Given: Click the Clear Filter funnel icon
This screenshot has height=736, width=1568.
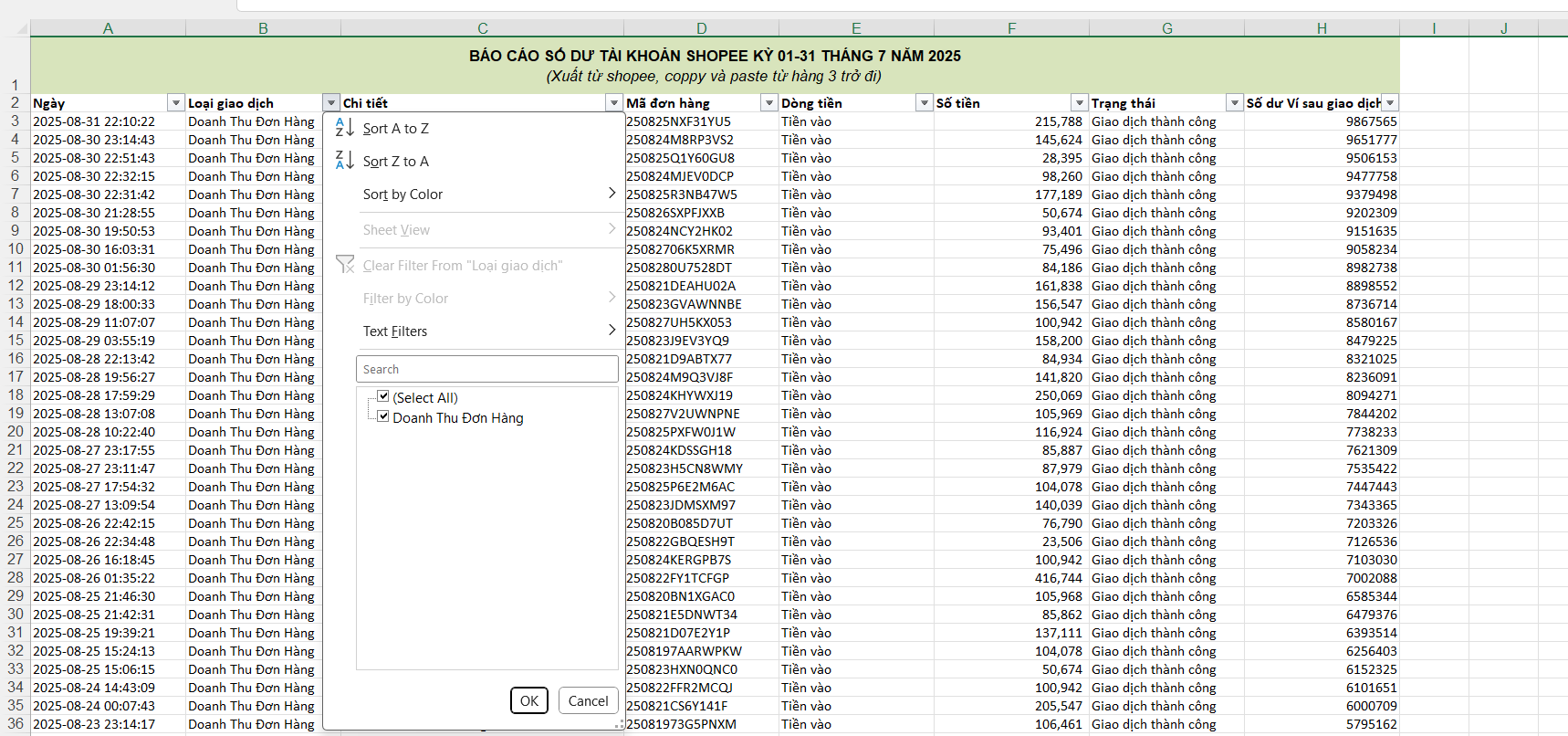Looking at the screenshot, I should click(x=345, y=265).
